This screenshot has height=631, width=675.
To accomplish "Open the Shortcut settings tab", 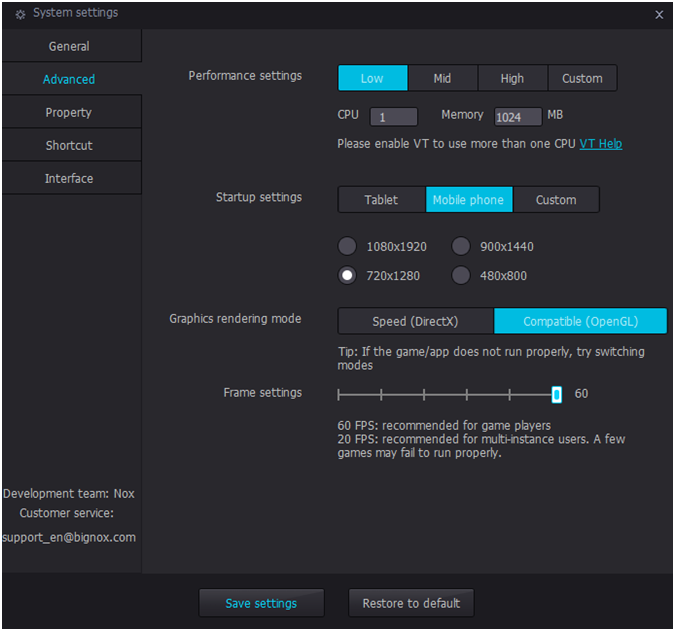I will click(70, 145).
